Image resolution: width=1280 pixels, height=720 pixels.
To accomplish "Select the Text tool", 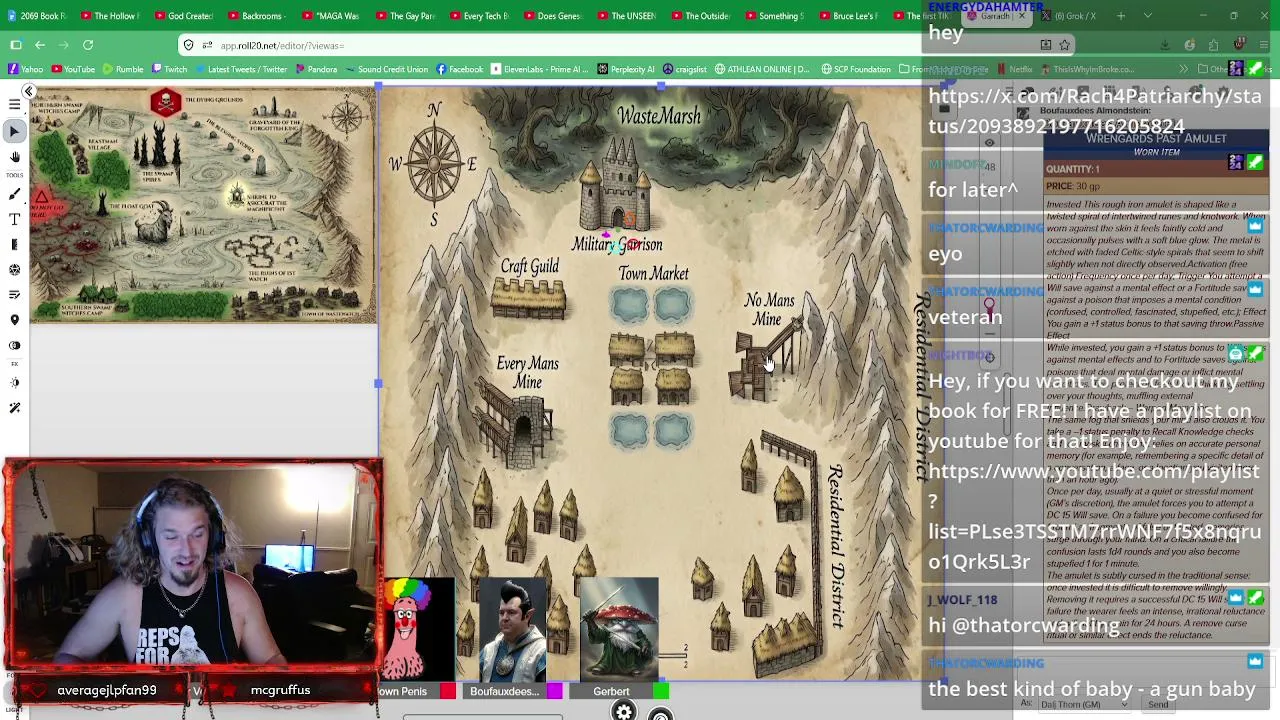I will pos(15,219).
